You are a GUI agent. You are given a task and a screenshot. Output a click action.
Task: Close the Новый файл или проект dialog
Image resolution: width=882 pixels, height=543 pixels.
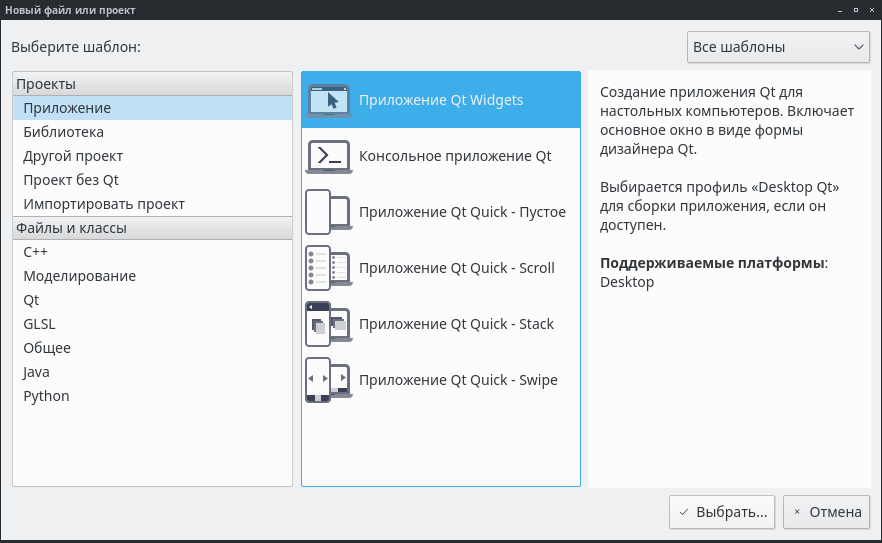pos(870,10)
